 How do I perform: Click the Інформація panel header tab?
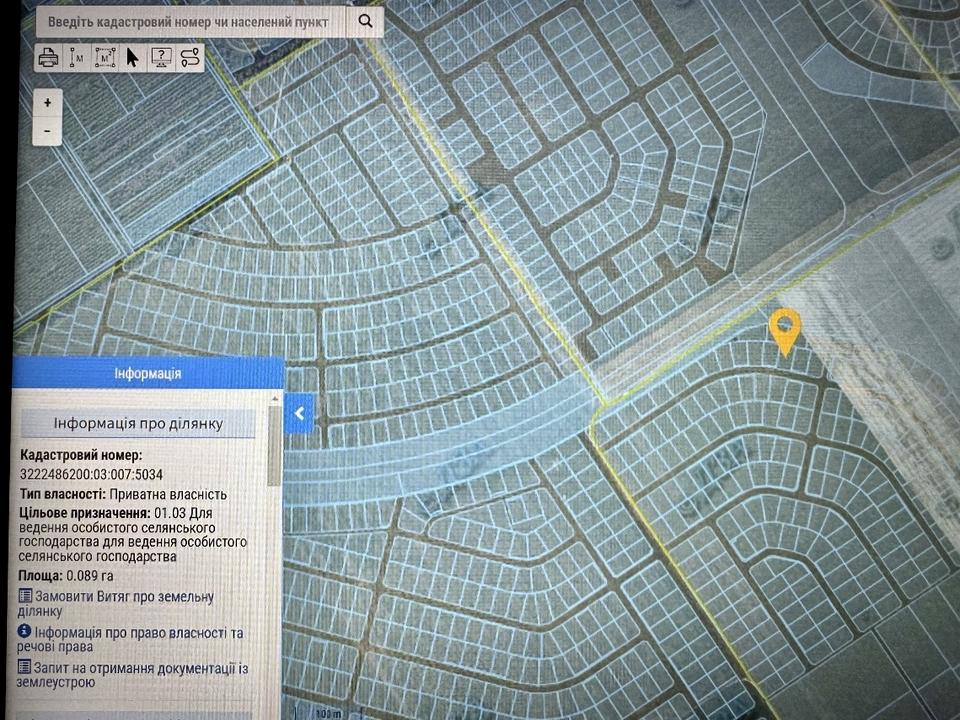click(148, 373)
